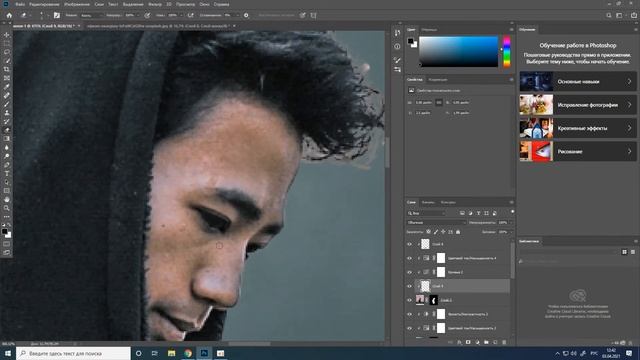Open the Edit Toolbar three-dots button
The height and width of the screenshot is (360, 640).
pyautogui.click(x=7, y=217)
